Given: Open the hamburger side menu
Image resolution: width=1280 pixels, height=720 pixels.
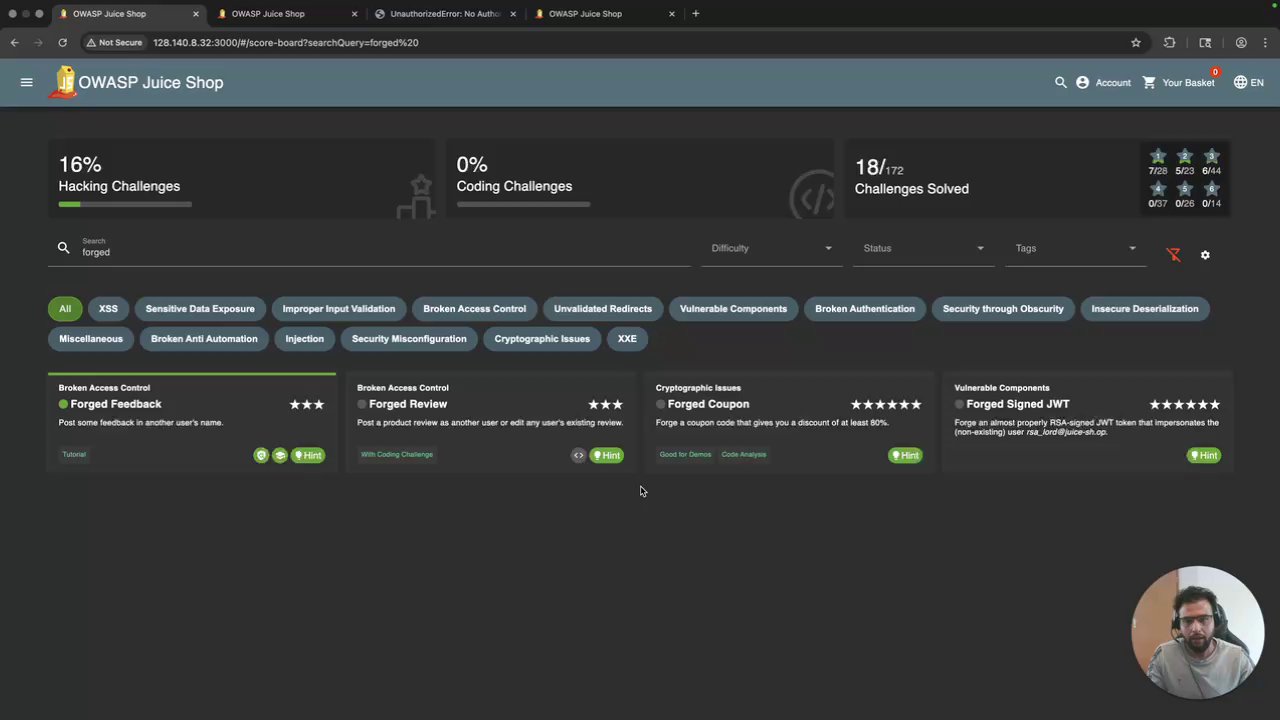Looking at the screenshot, I should coord(27,82).
